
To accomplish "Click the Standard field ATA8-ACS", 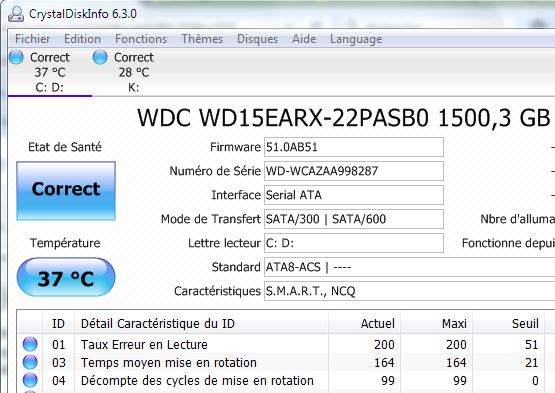I will [x=410, y=267].
